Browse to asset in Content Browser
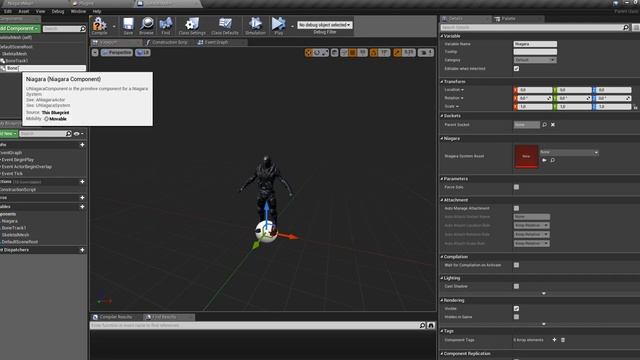This screenshot has width=640, height=360. [x=147, y=25]
